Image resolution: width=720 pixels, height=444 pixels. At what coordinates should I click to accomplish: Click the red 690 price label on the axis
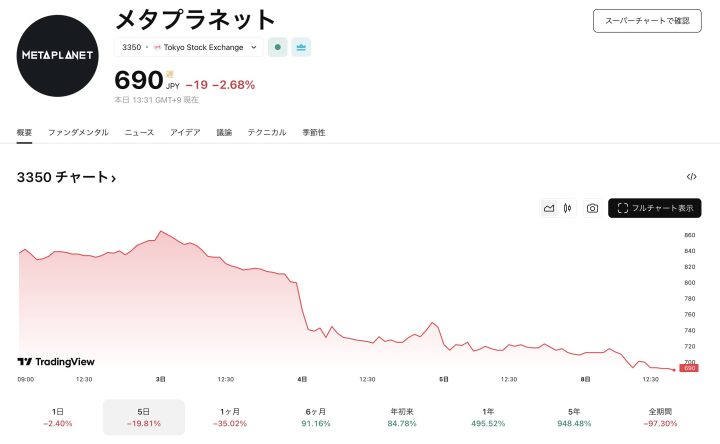pyautogui.click(x=689, y=369)
